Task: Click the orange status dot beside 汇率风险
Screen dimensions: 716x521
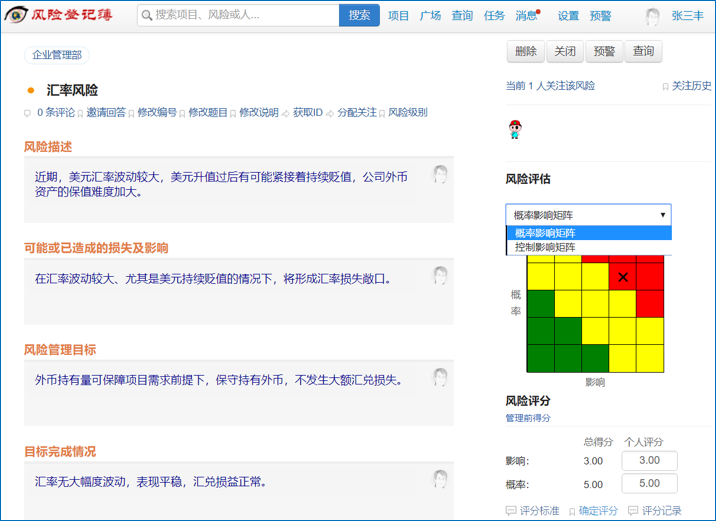Action: [x=31, y=90]
